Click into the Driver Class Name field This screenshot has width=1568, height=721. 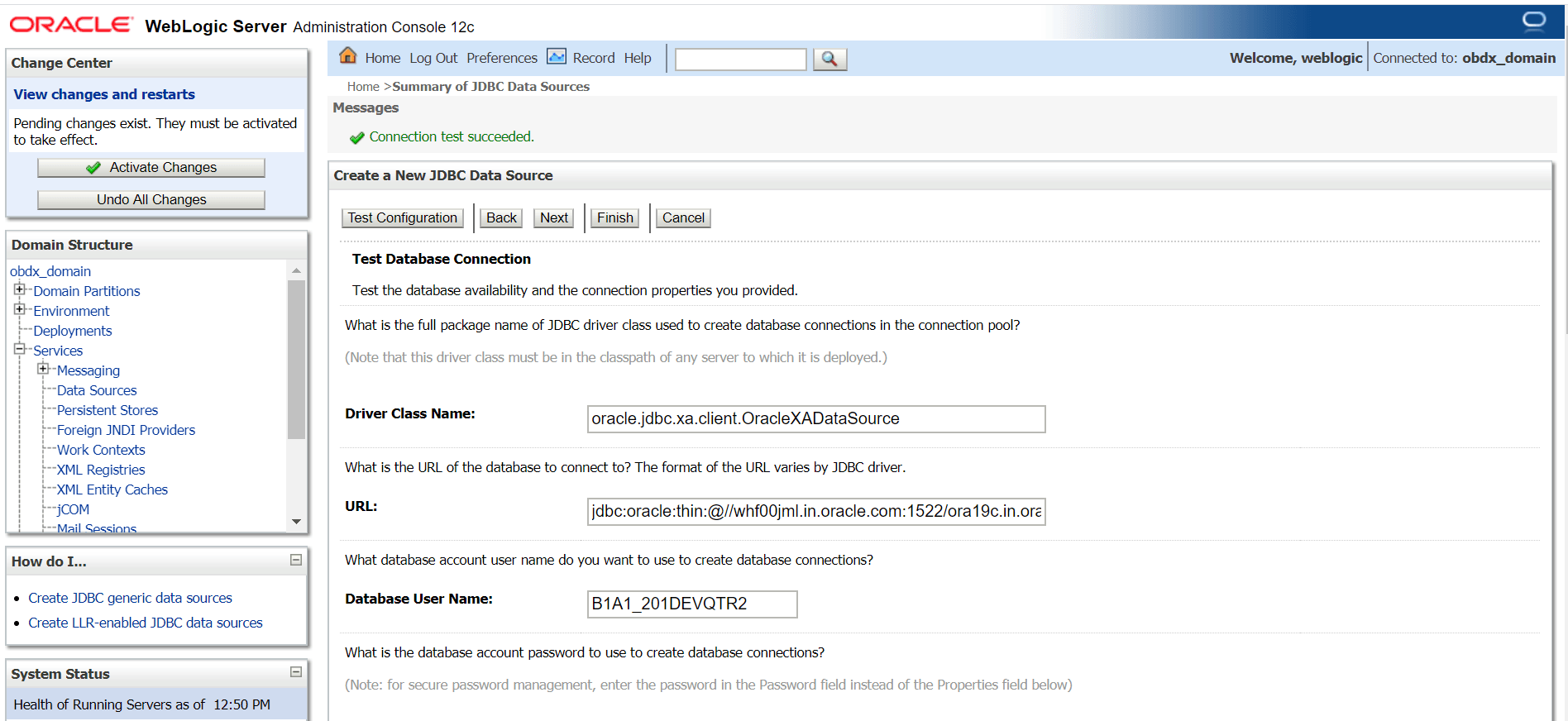click(x=816, y=419)
